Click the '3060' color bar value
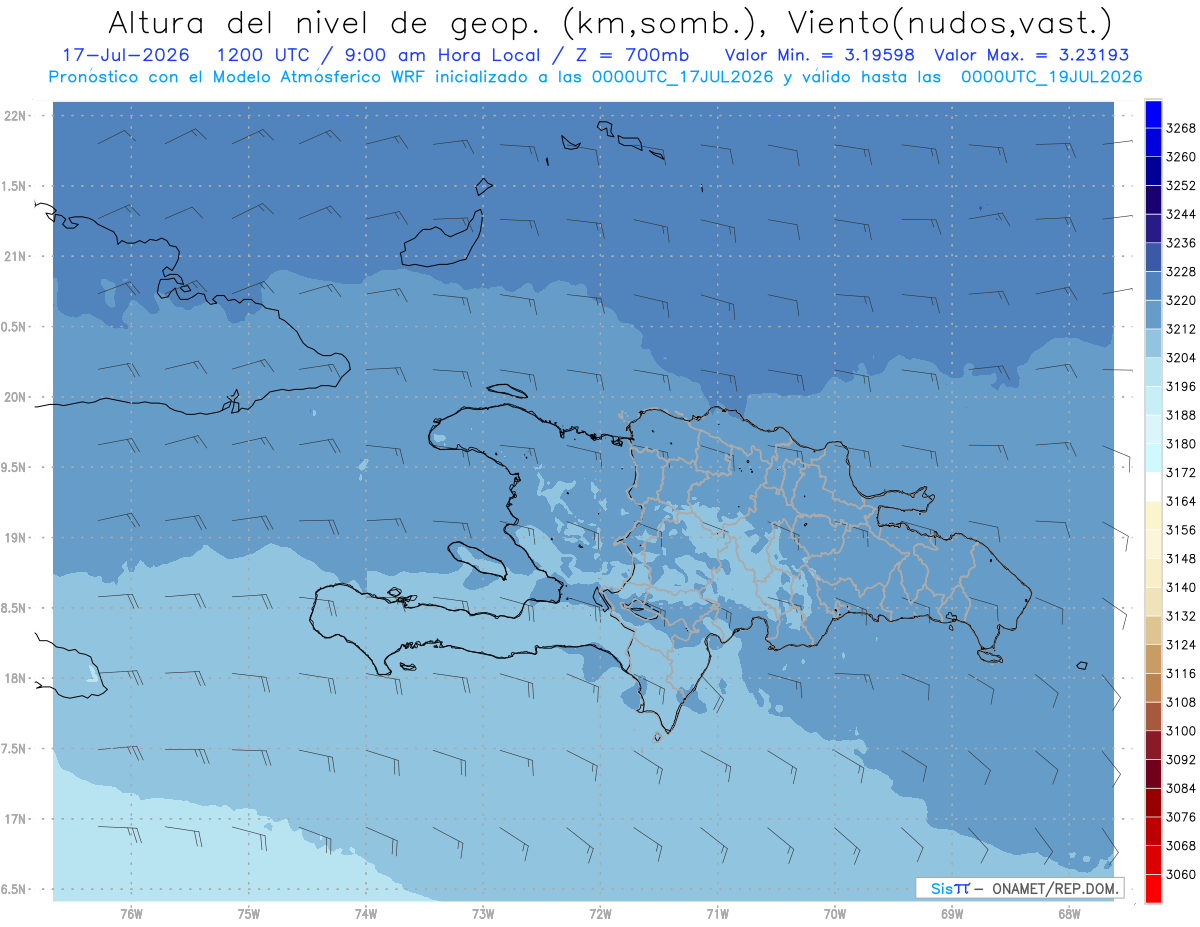The width and height of the screenshot is (1200, 927). coord(1181,874)
